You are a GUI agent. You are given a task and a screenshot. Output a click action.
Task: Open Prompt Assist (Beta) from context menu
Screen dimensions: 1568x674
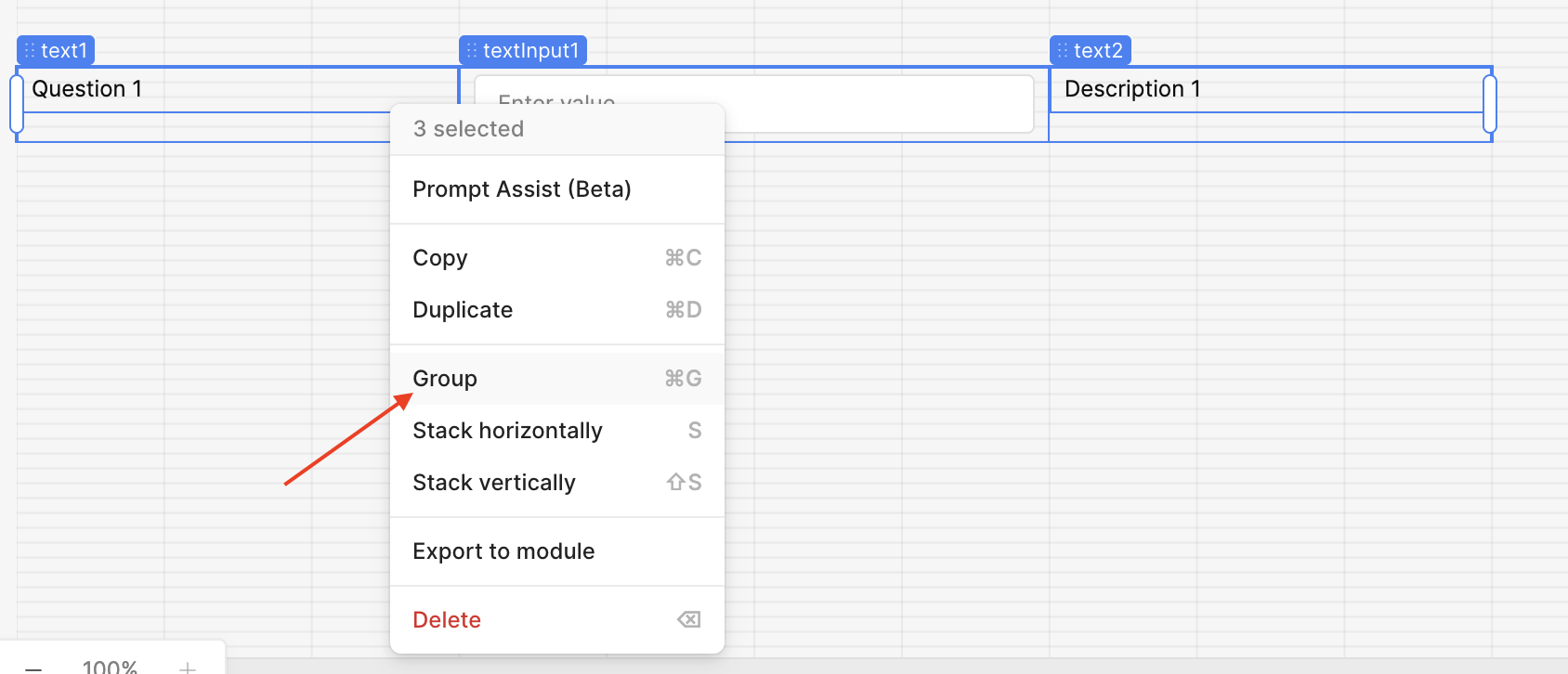522,189
